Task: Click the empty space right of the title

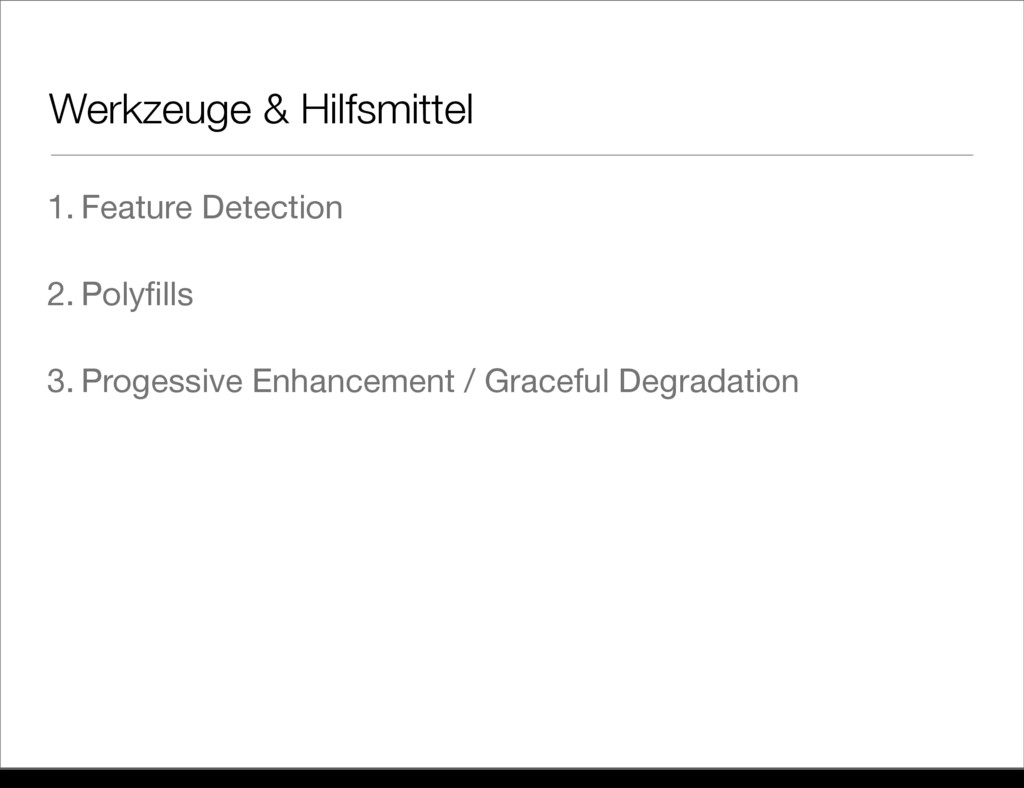Action: pos(725,109)
